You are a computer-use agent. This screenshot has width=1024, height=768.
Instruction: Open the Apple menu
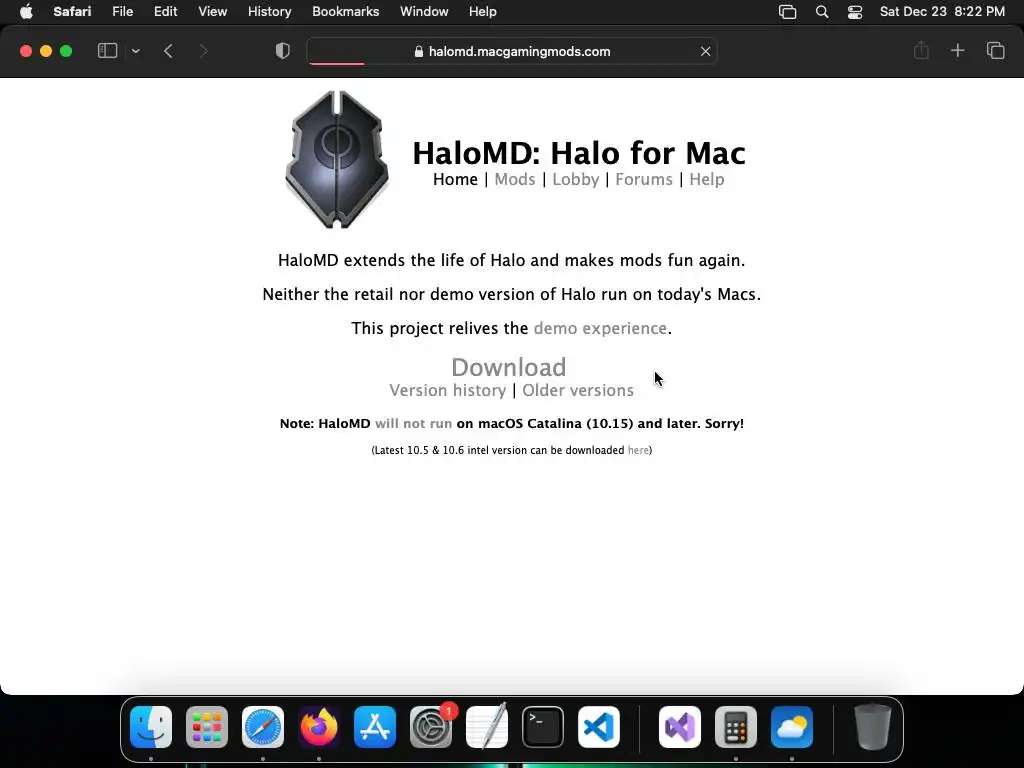(26, 12)
